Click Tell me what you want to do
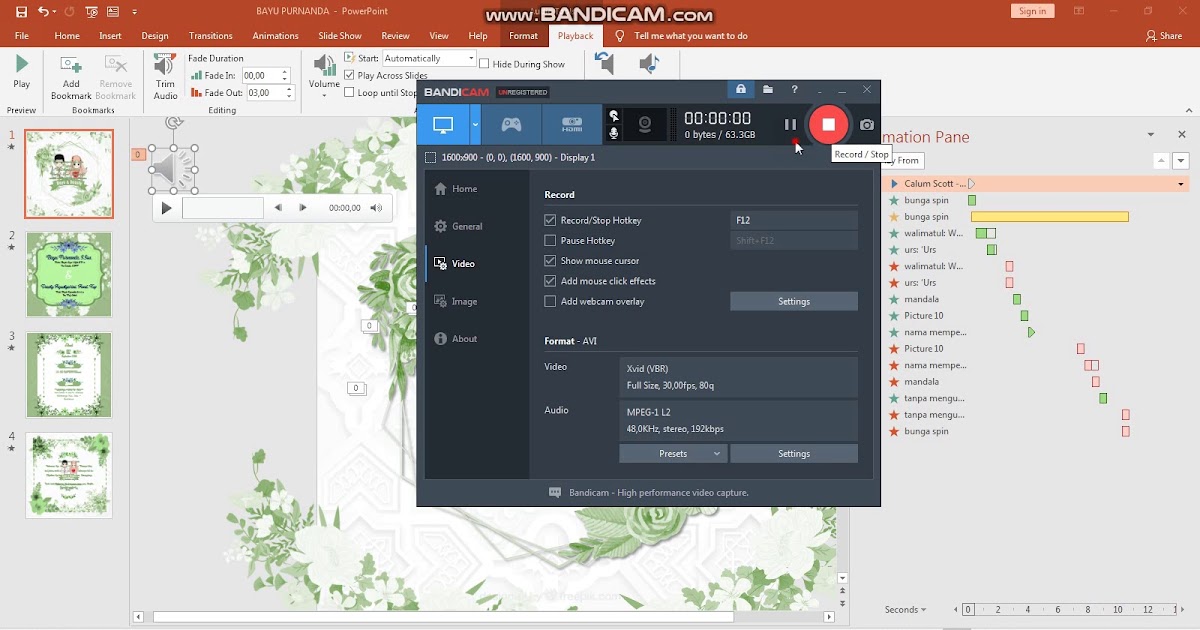 pyautogui.click(x=690, y=36)
